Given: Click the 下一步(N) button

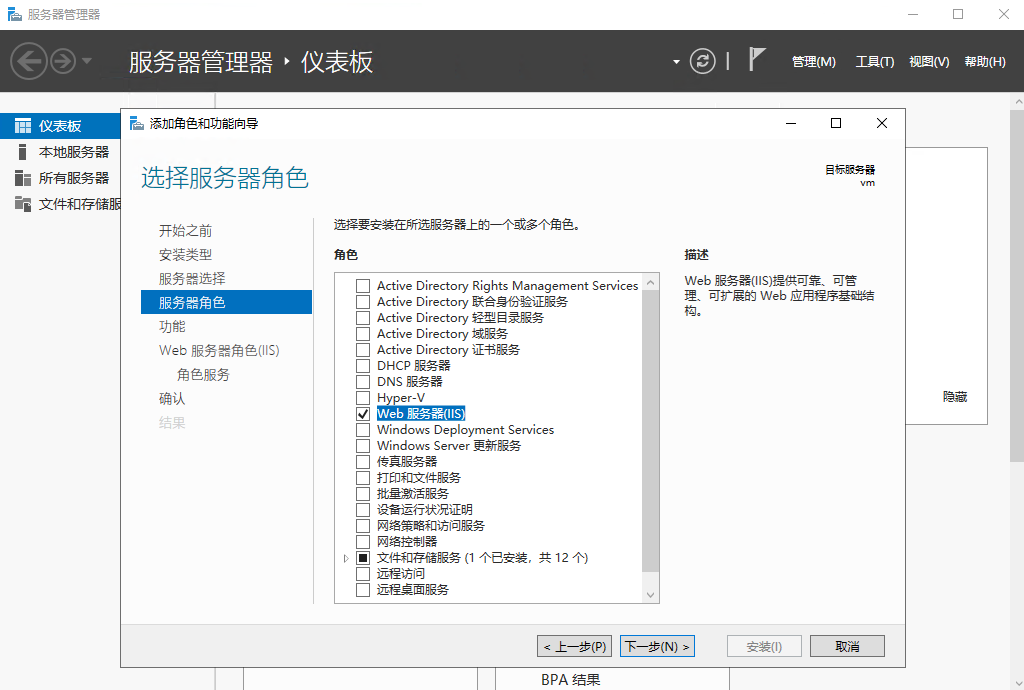Looking at the screenshot, I should pyautogui.click(x=657, y=646).
